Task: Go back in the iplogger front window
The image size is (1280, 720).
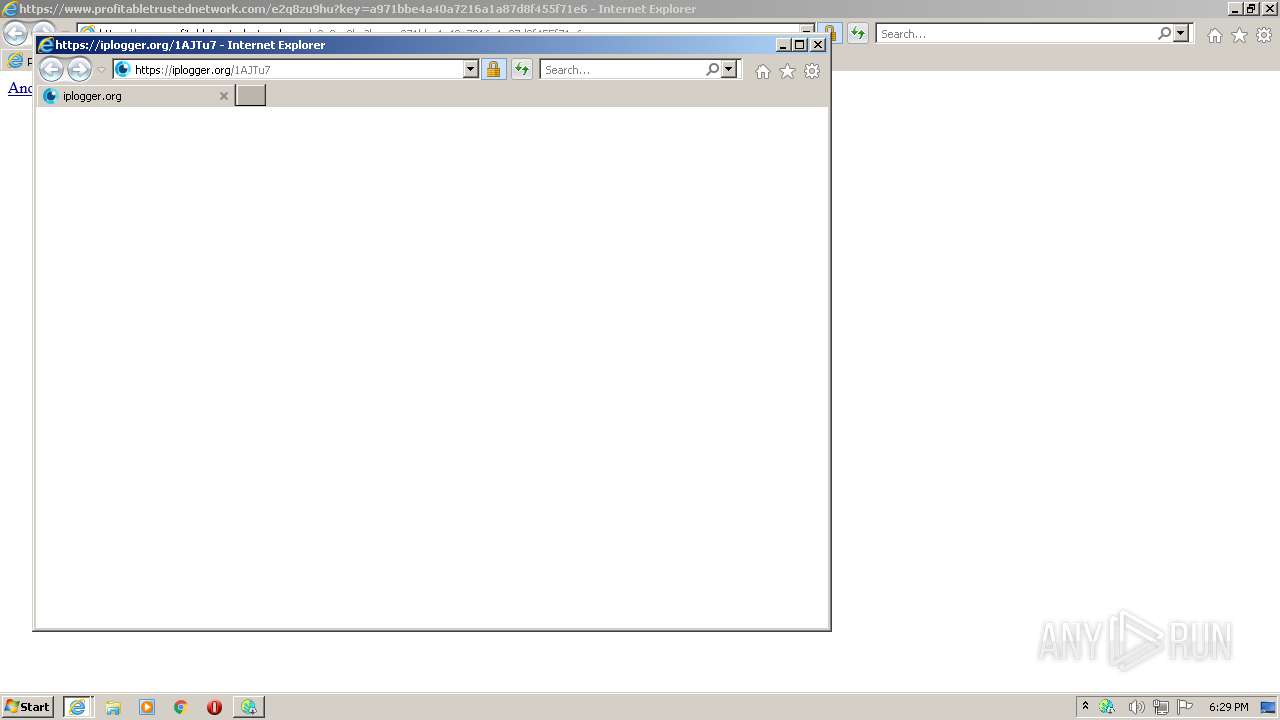Action: [x=51, y=69]
